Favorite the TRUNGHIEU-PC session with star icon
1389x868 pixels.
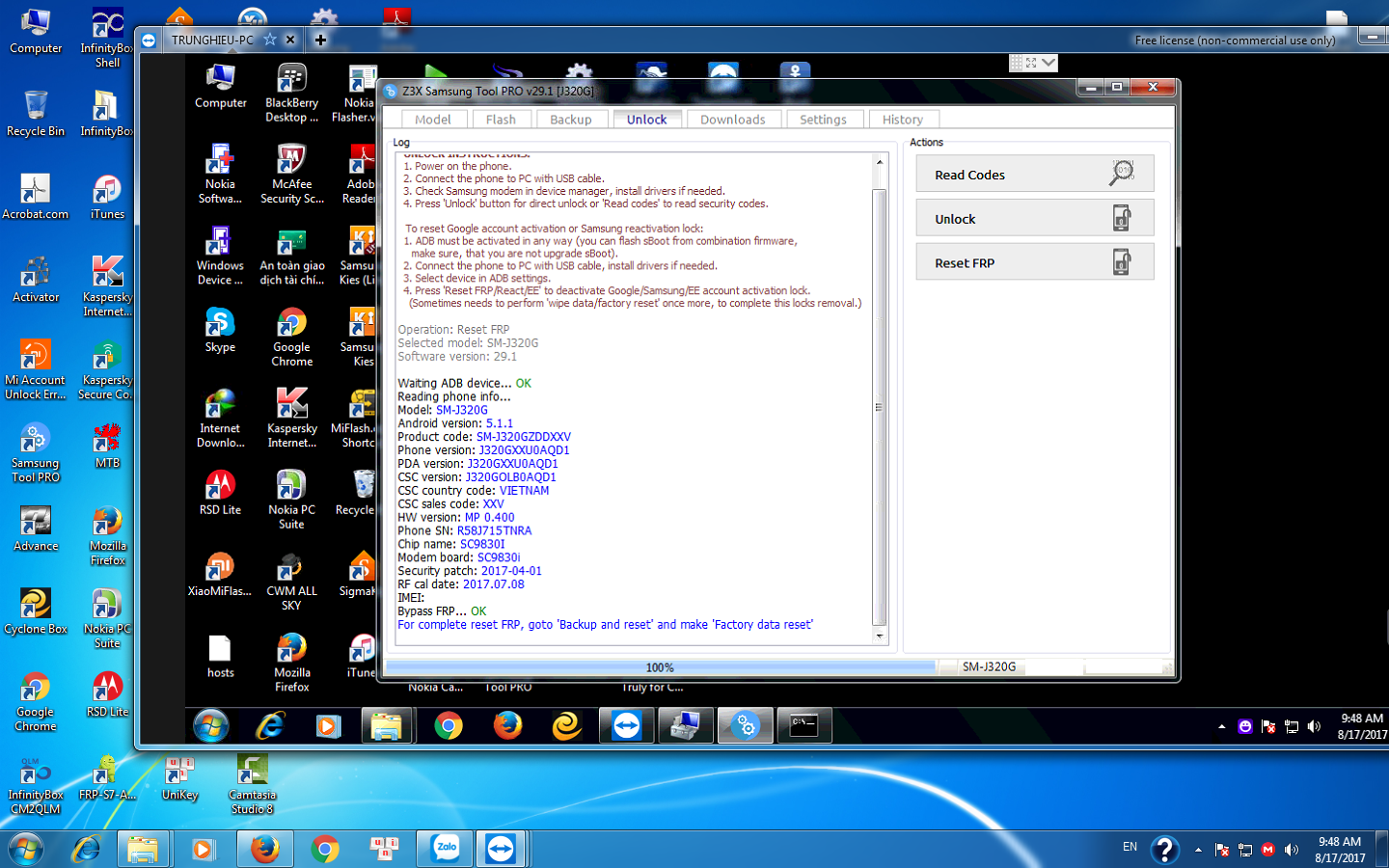pos(270,40)
